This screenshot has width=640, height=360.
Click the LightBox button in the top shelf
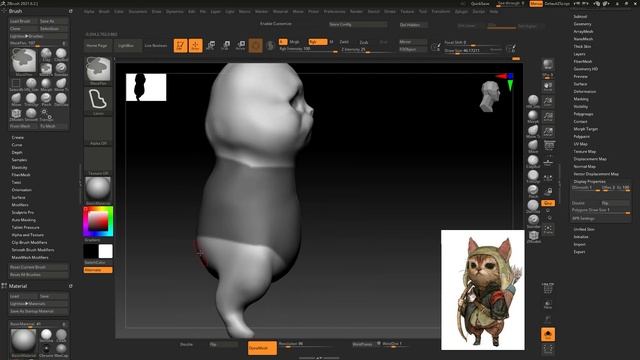[x=127, y=46]
